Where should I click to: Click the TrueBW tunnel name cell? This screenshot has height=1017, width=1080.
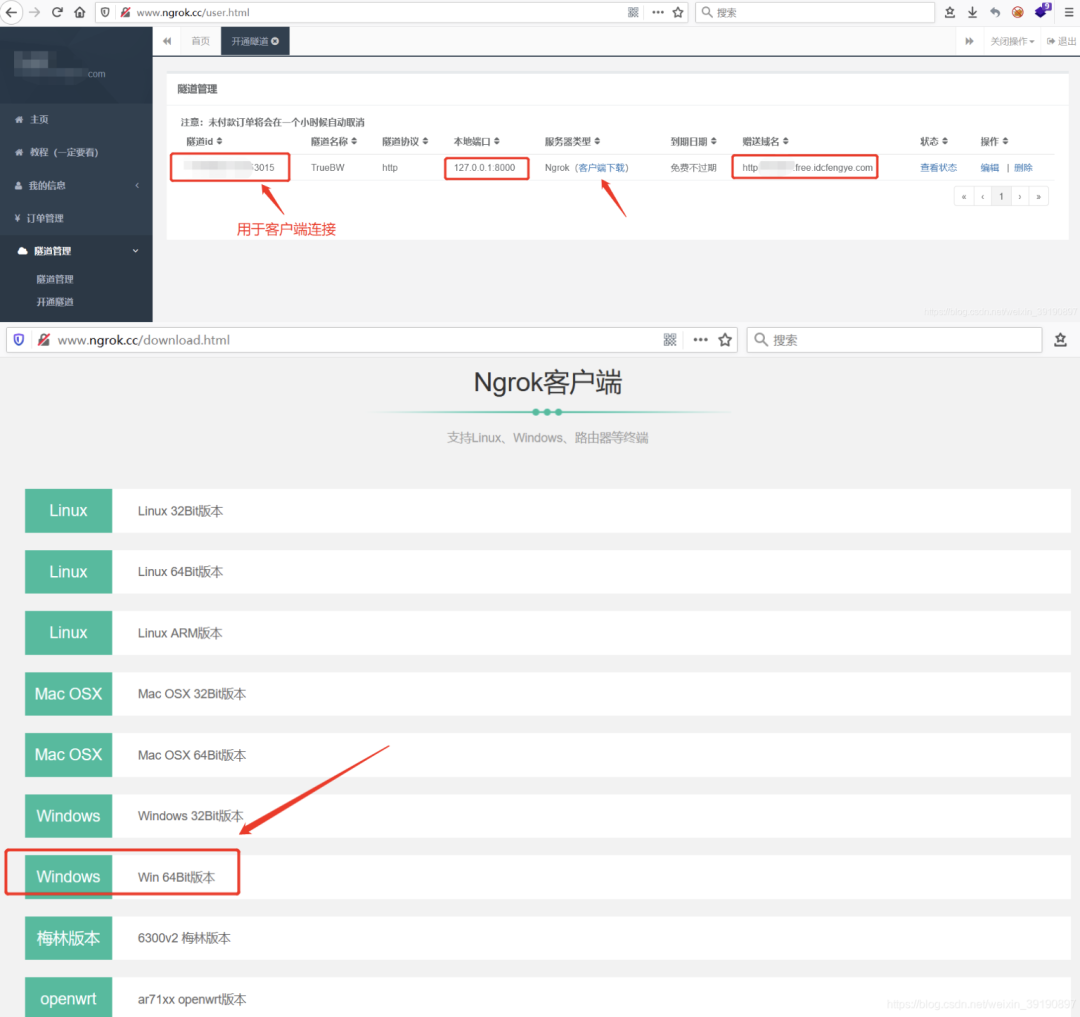click(x=327, y=167)
